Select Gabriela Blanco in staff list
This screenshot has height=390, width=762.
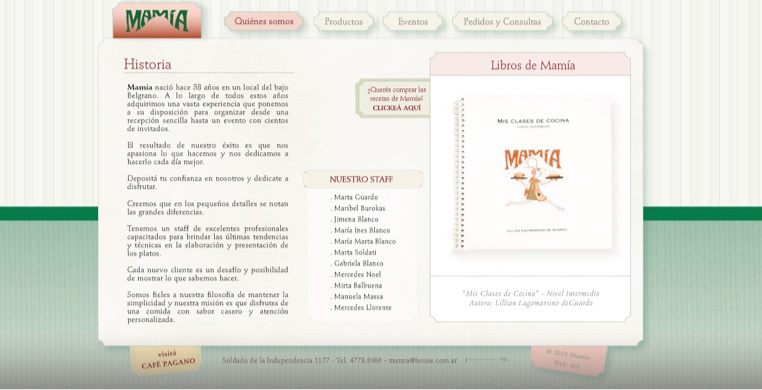(357, 263)
